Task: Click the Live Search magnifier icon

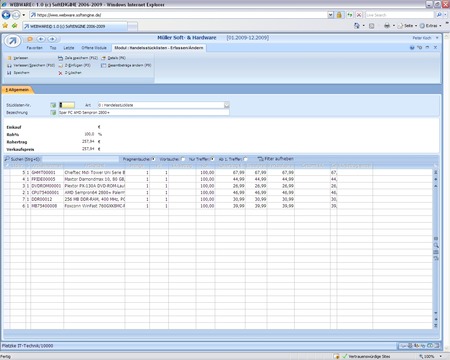Action: (439, 15)
